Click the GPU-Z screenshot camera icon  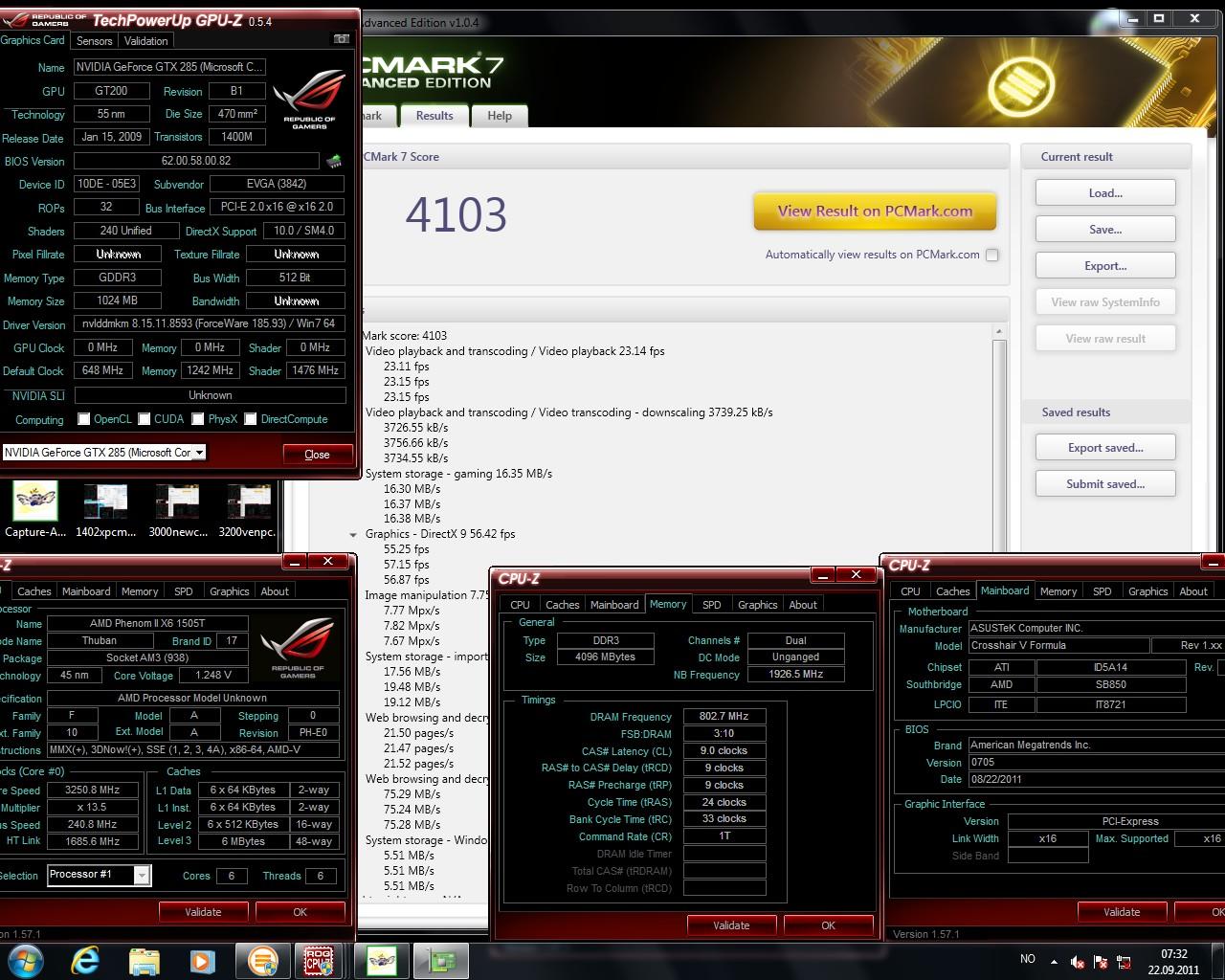point(342,39)
